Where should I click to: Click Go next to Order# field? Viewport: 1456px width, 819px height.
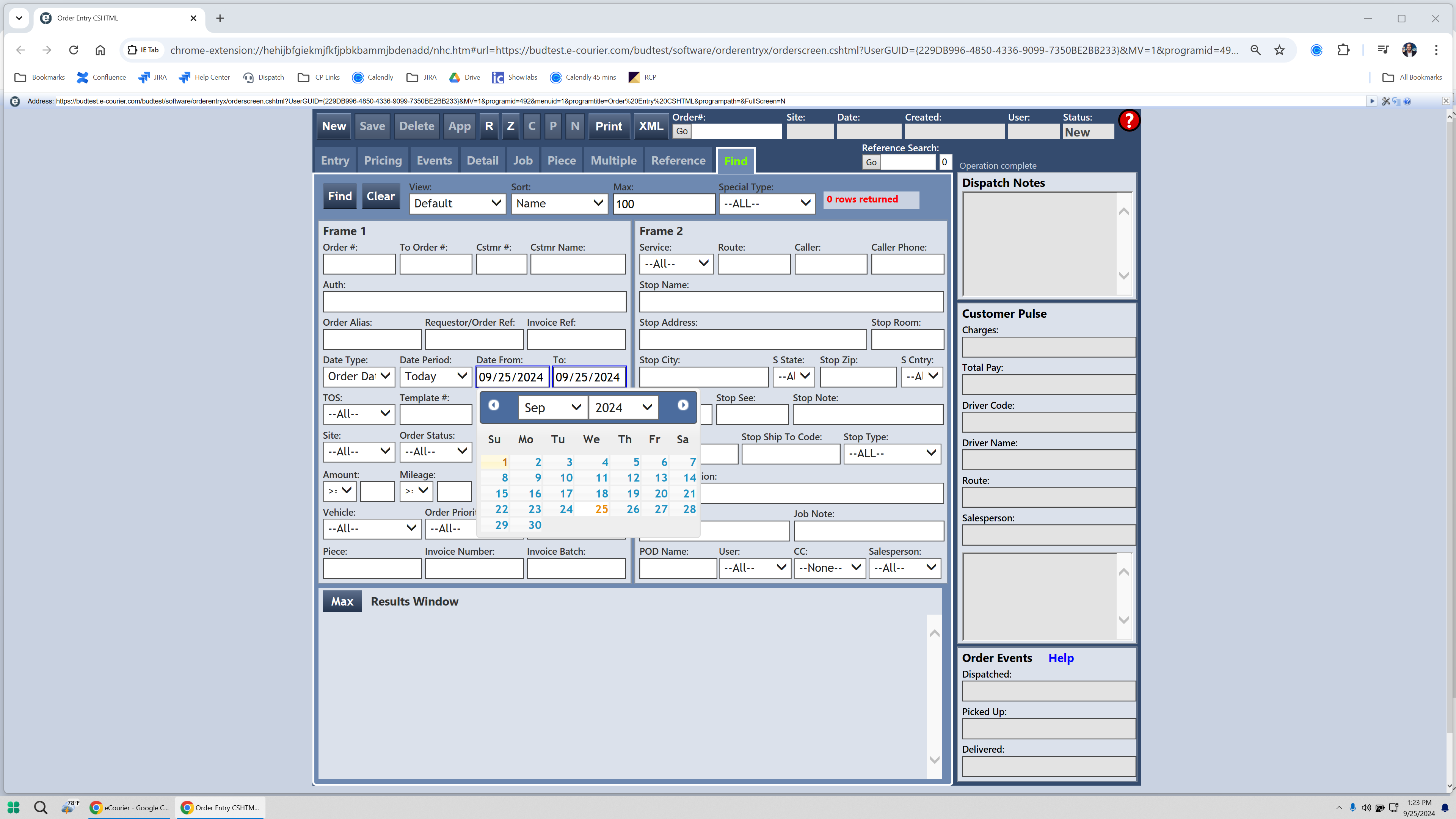coord(682,131)
